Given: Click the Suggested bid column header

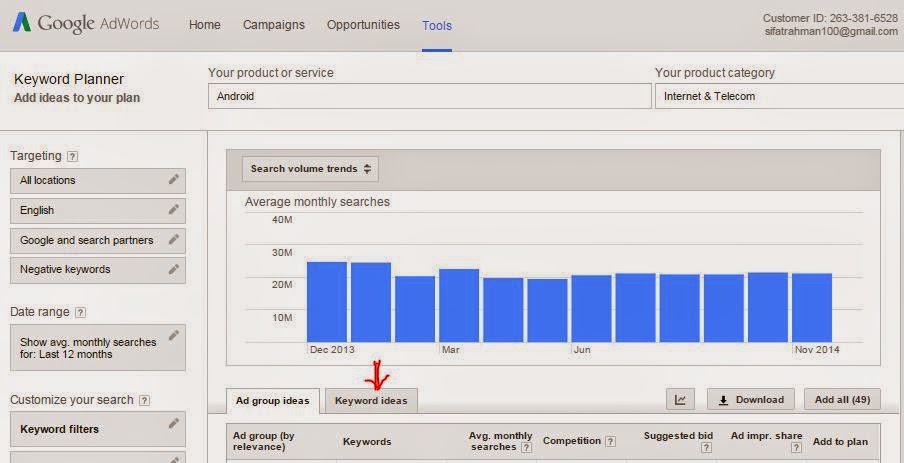Looking at the screenshot, I should (x=679, y=436).
